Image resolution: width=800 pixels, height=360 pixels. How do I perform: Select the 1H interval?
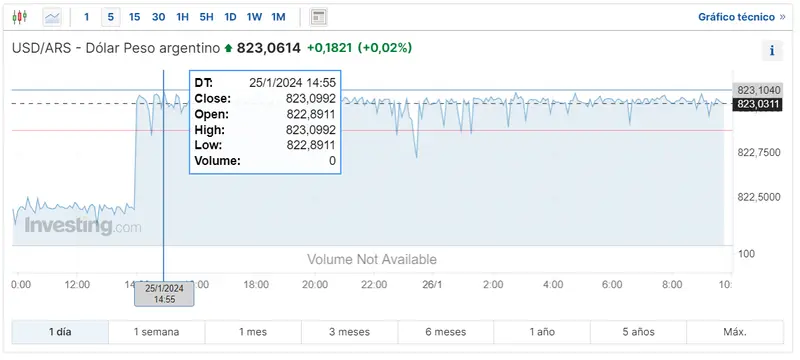tap(182, 17)
